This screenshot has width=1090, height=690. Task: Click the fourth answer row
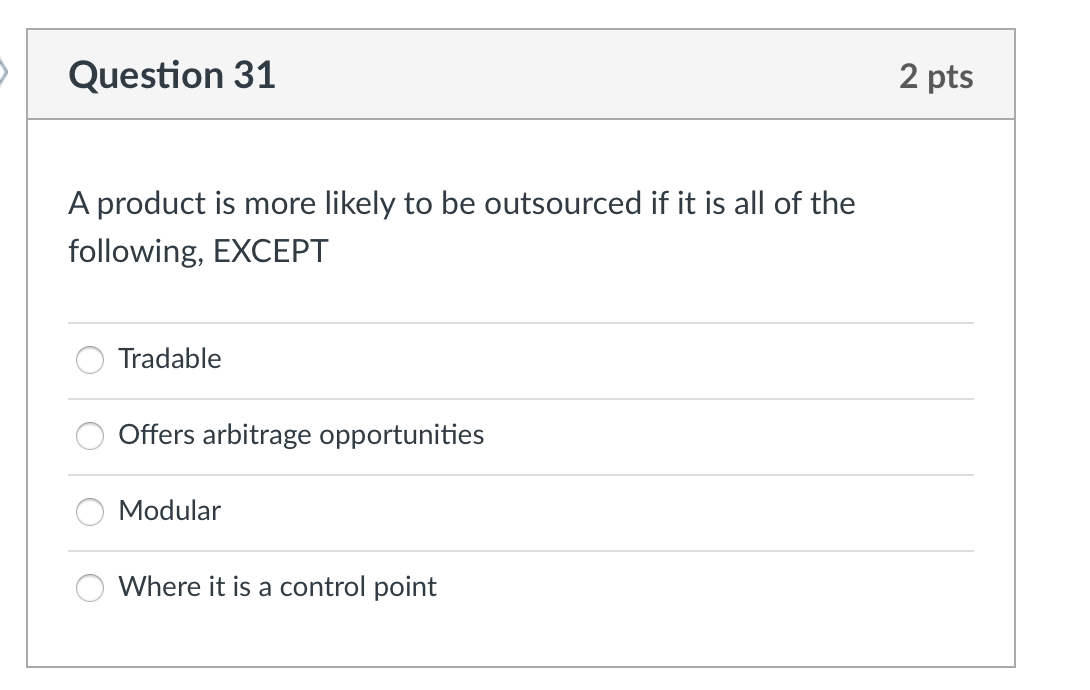point(520,588)
